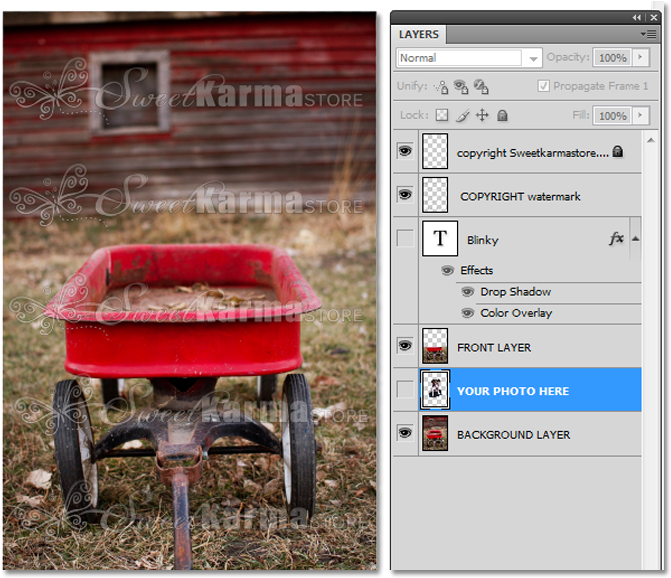Select the BACKGROUND LAYER name
The height and width of the screenshot is (578, 671).
click(514, 435)
